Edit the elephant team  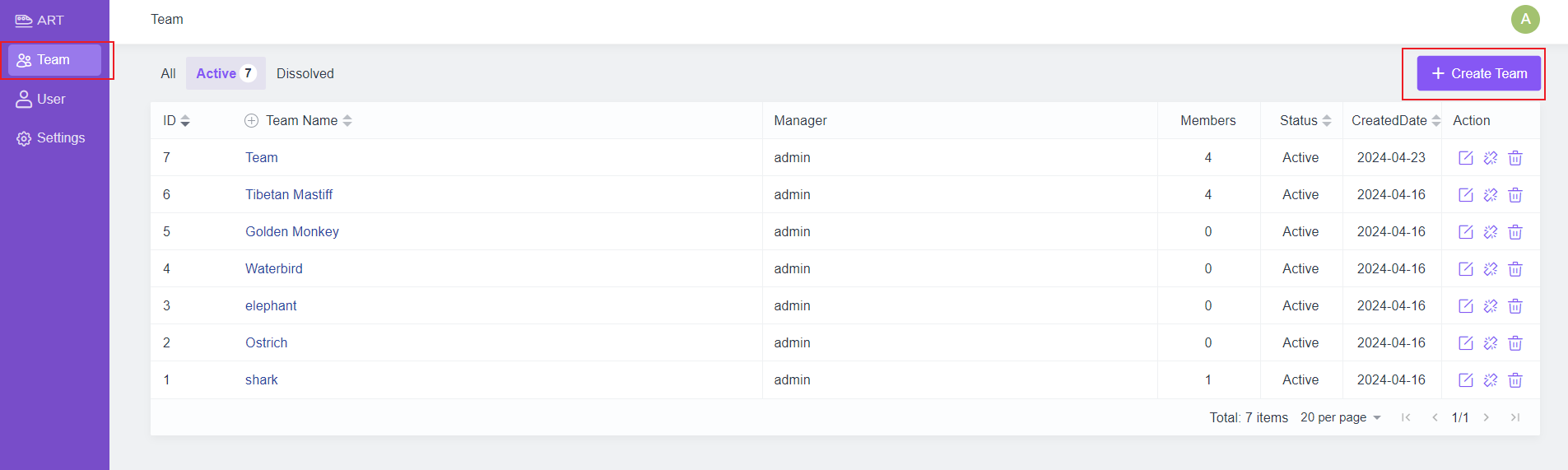tap(1465, 306)
